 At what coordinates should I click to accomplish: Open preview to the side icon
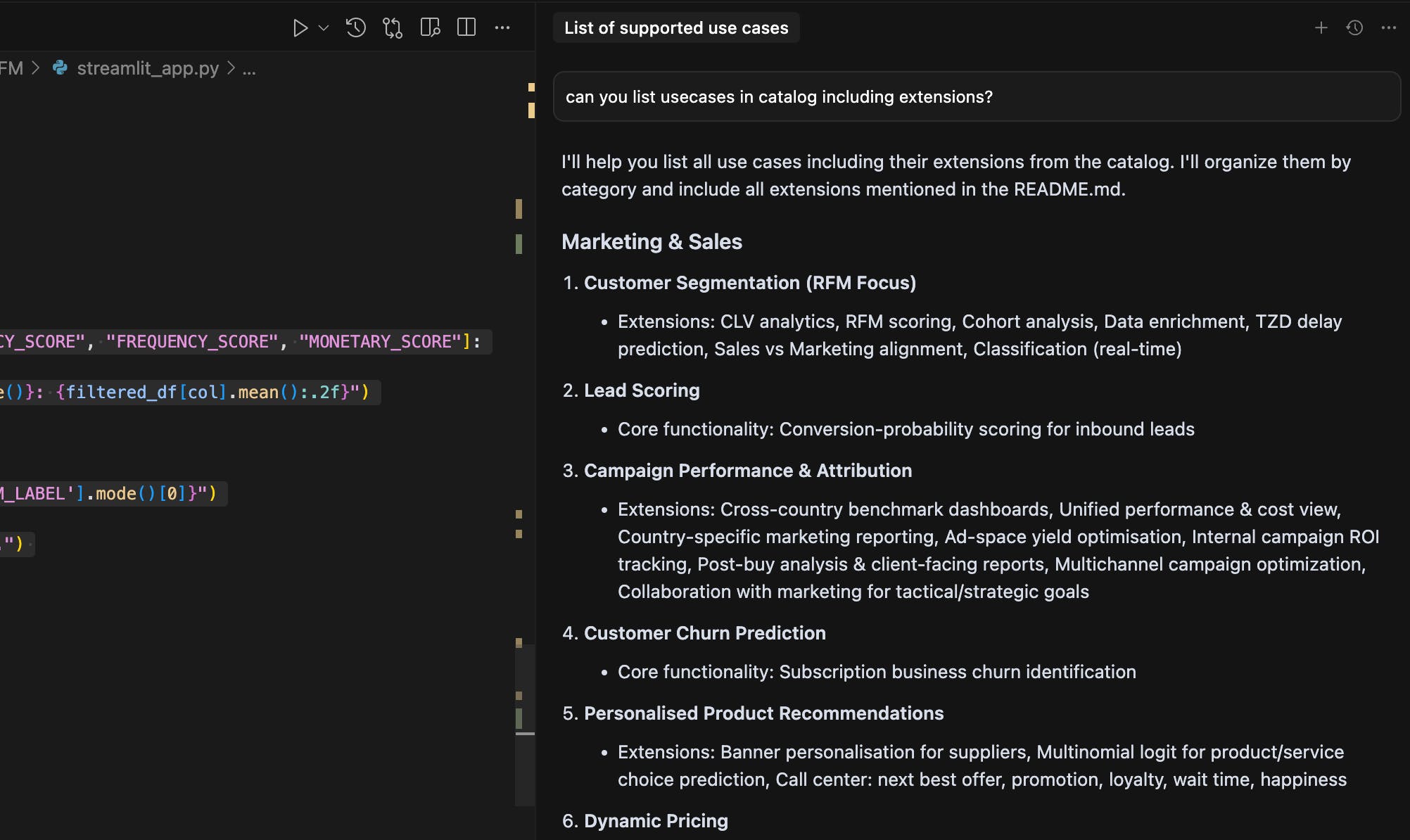pyautogui.click(x=430, y=28)
